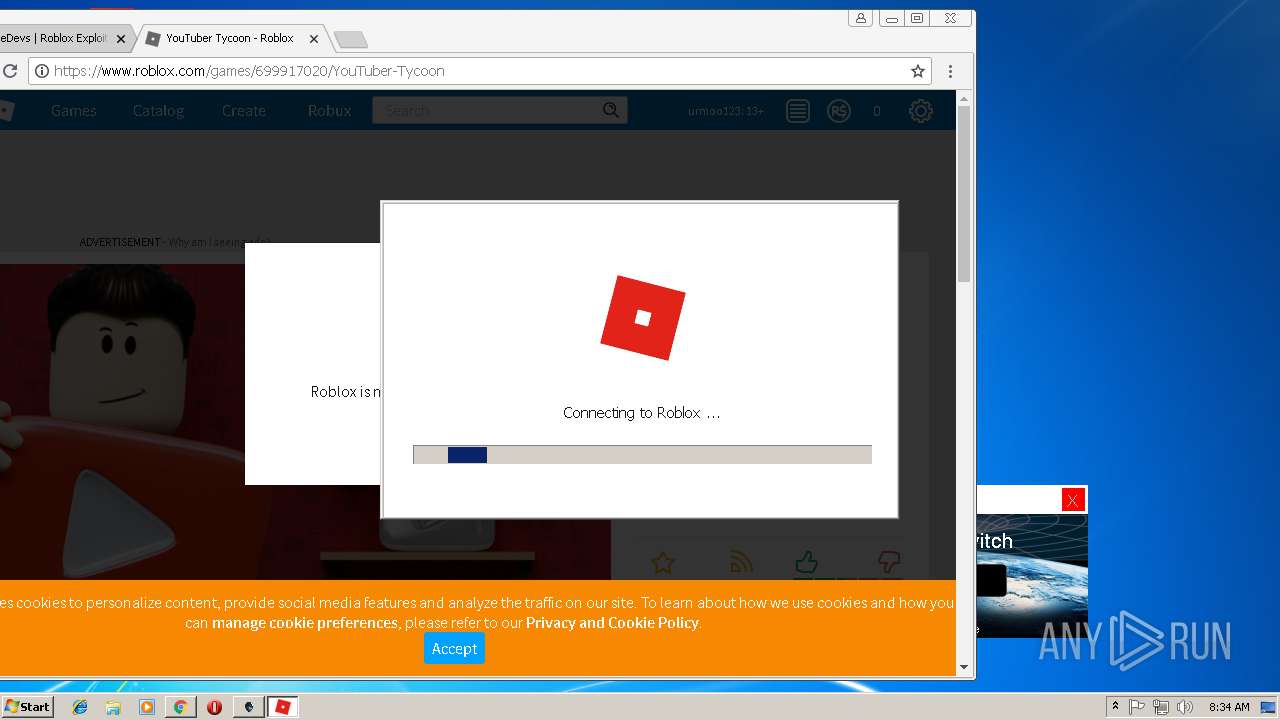Screen dimensions: 1280x720
Task: Open the Roblox settings gear icon
Action: tap(921, 111)
